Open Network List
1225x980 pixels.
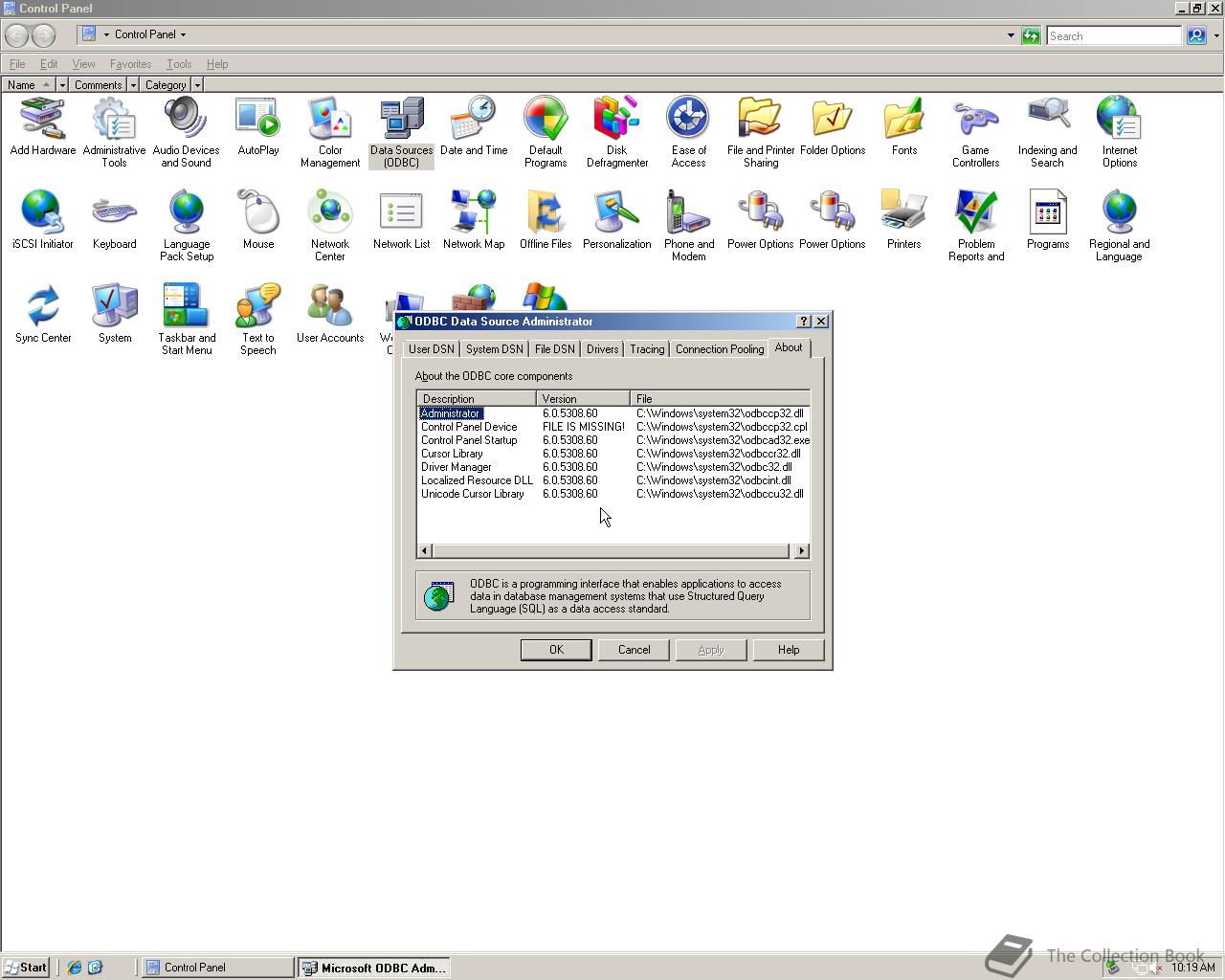[x=402, y=220]
